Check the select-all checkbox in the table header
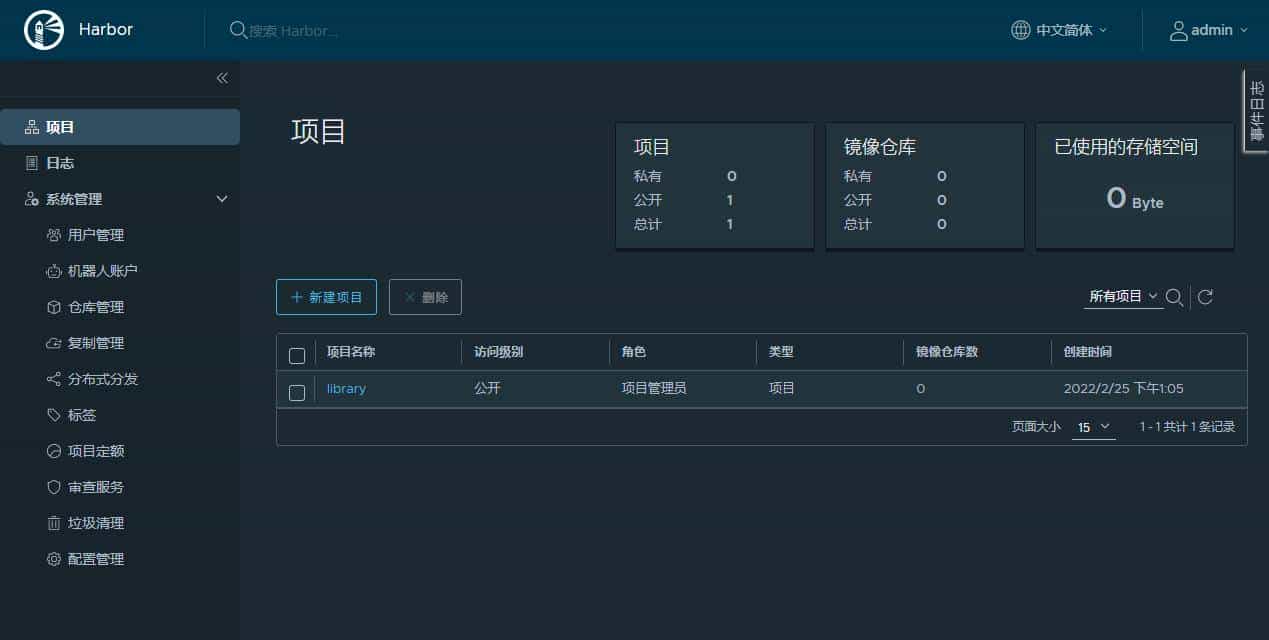 [296, 354]
